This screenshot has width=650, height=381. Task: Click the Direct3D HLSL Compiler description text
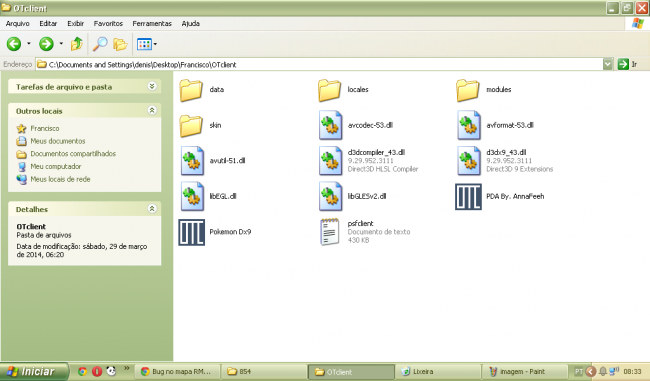pyautogui.click(x=383, y=169)
